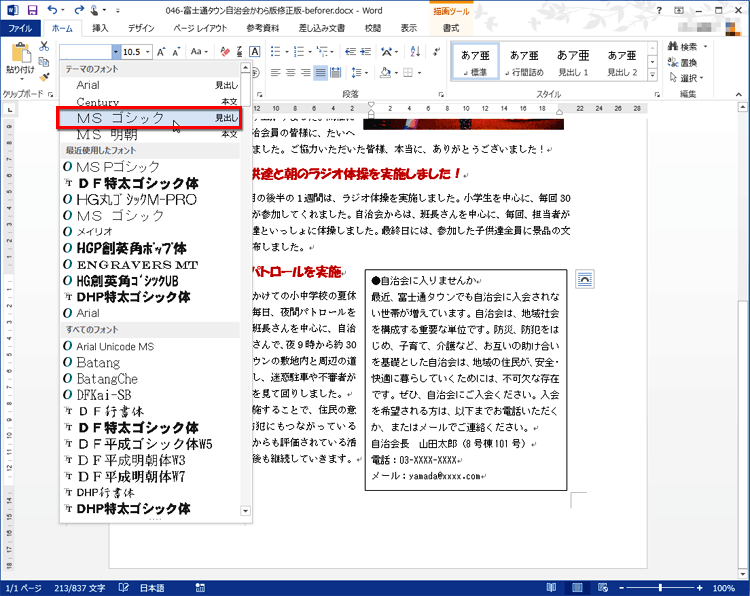The width and height of the screenshot is (750, 596).
Task: Select the MS ゴシック heading theme font
Action: 149,118
